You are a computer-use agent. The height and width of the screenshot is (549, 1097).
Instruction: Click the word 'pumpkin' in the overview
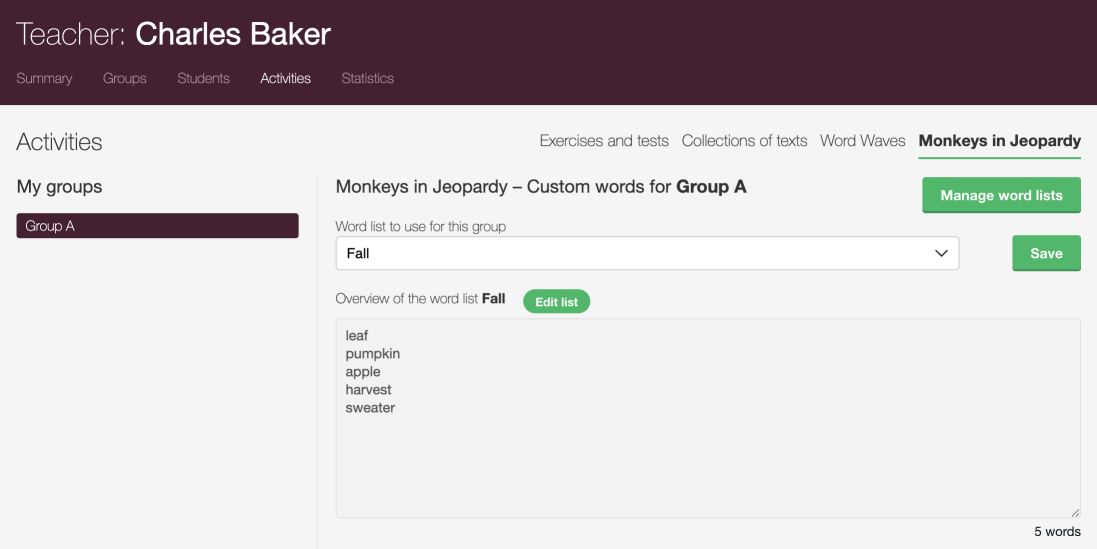[372, 354]
